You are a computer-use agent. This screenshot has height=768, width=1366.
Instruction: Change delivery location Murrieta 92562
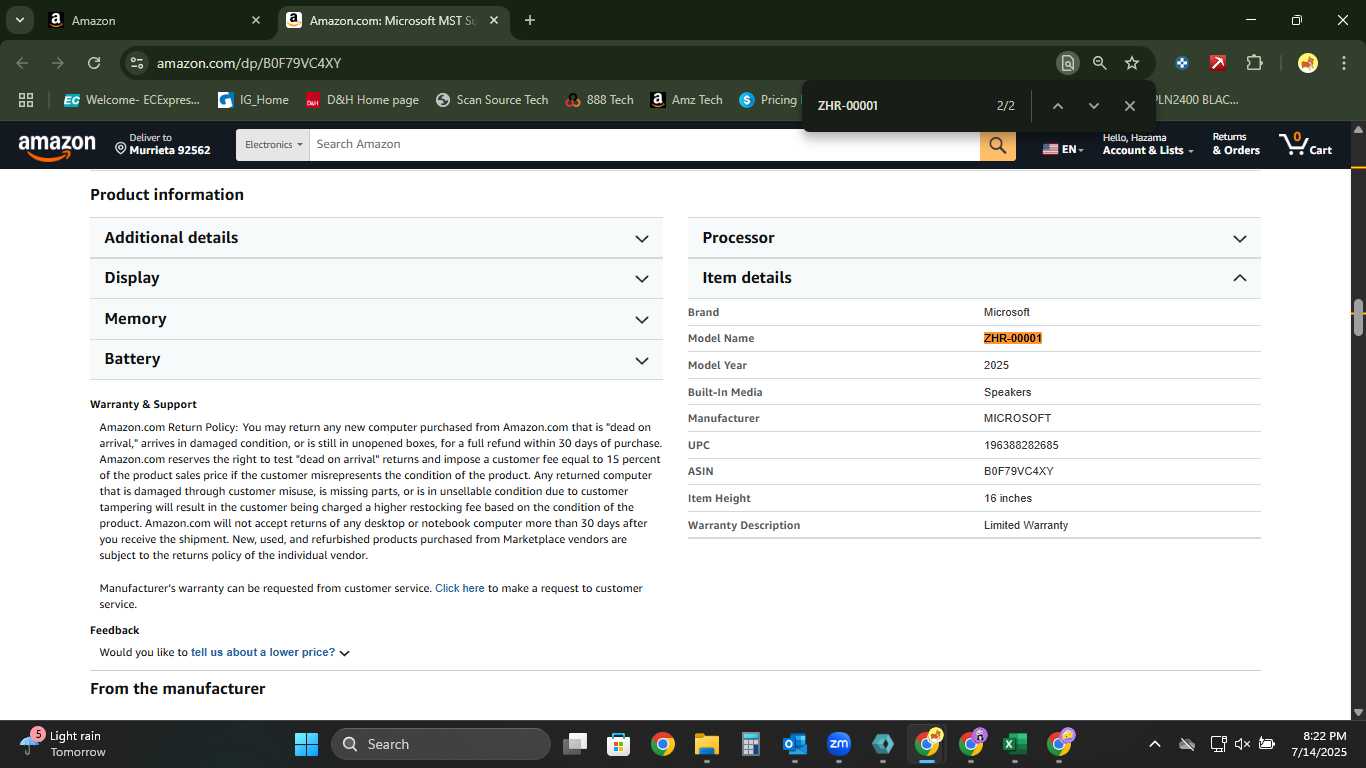click(162, 144)
